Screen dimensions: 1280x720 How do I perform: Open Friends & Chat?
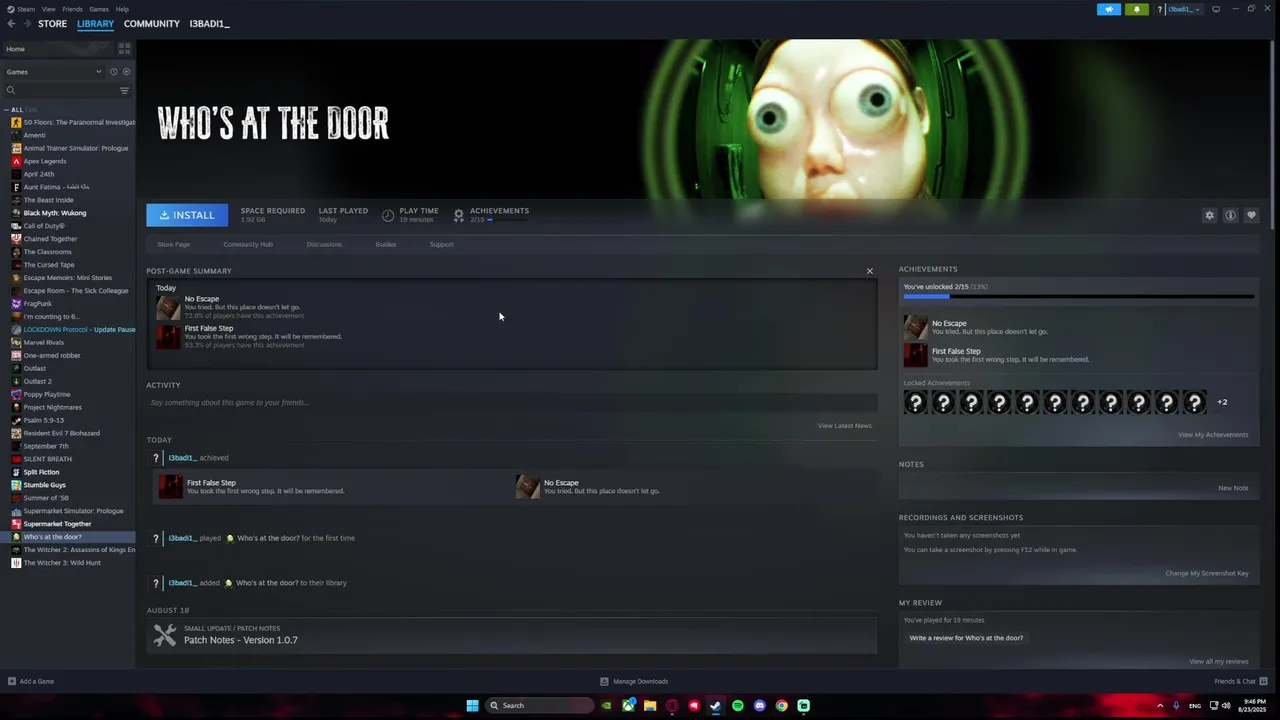(1240, 681)
